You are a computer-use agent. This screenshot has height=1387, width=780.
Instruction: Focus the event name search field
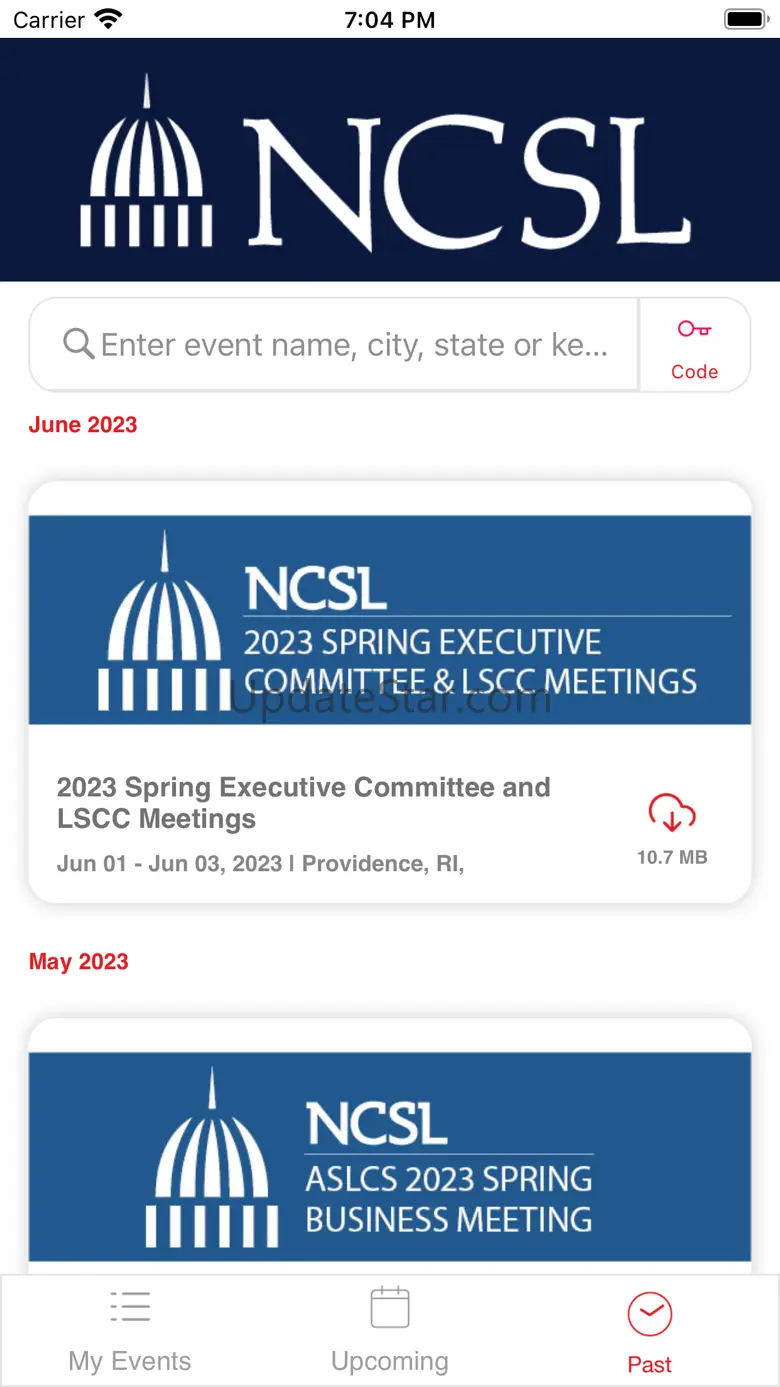tap(354, 345)
